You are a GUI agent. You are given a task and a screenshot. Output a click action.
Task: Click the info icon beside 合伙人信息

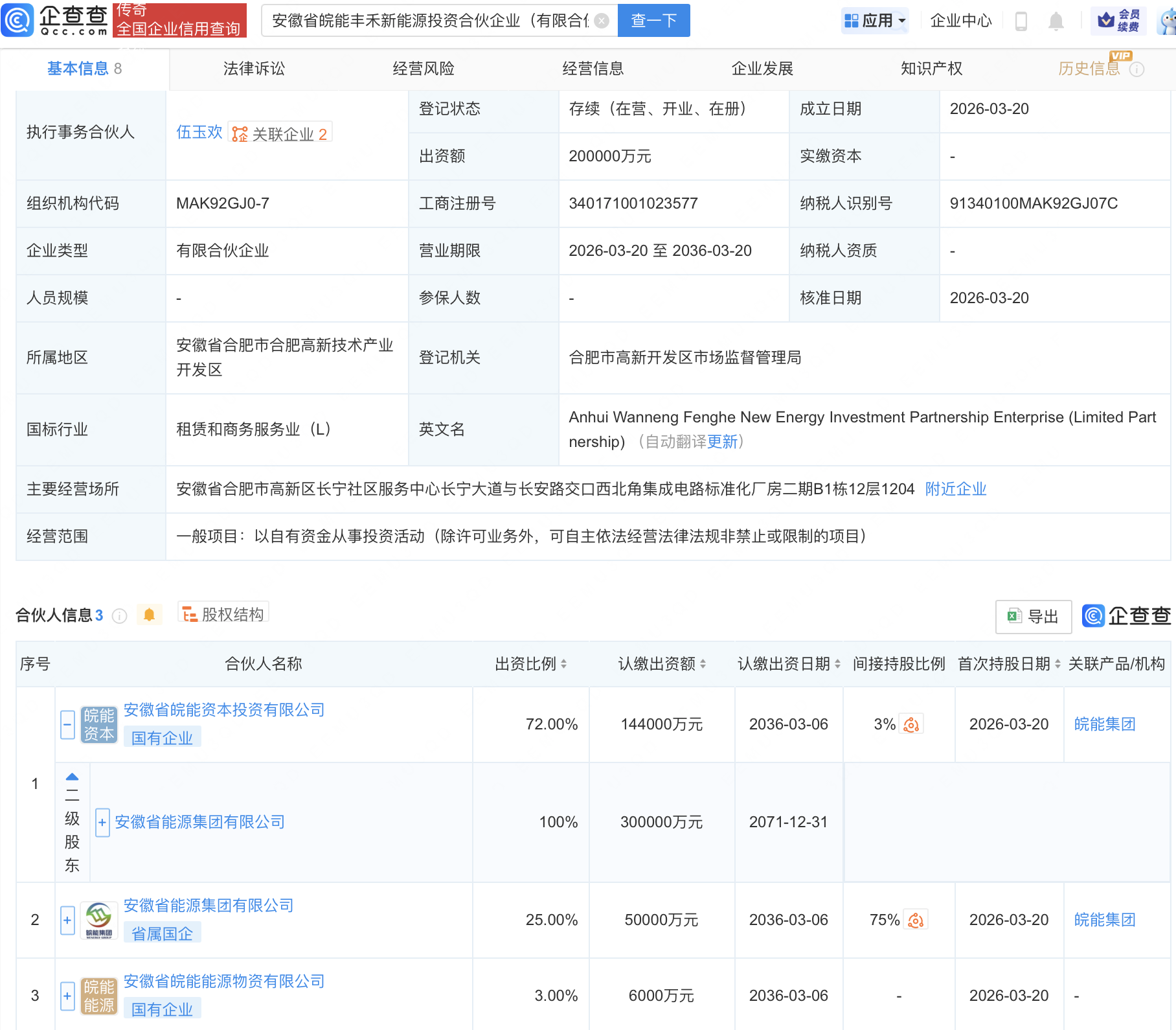pyautogui.click(x=120, y=616)
